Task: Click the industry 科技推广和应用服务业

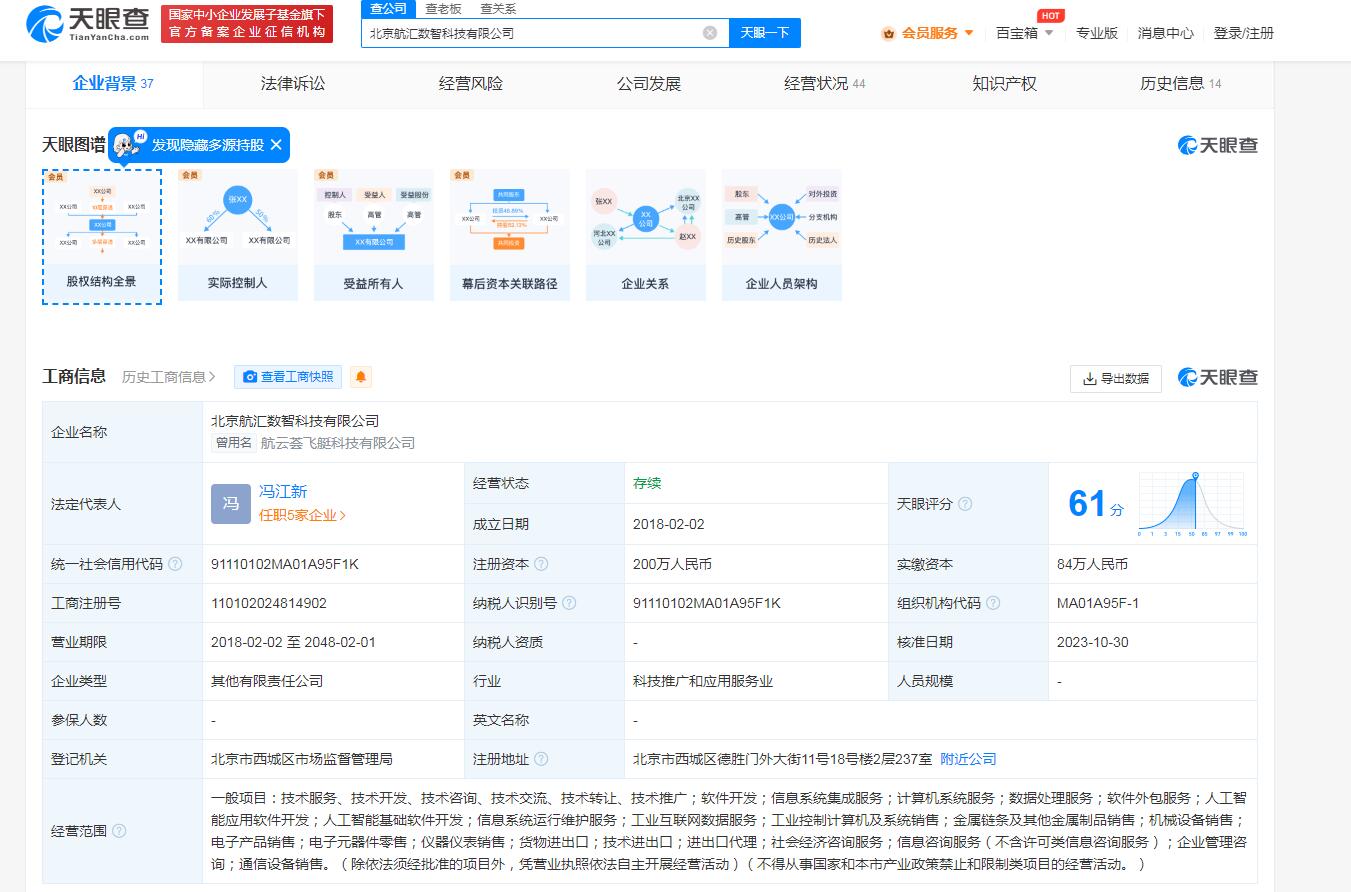Action: pos(703,681)
